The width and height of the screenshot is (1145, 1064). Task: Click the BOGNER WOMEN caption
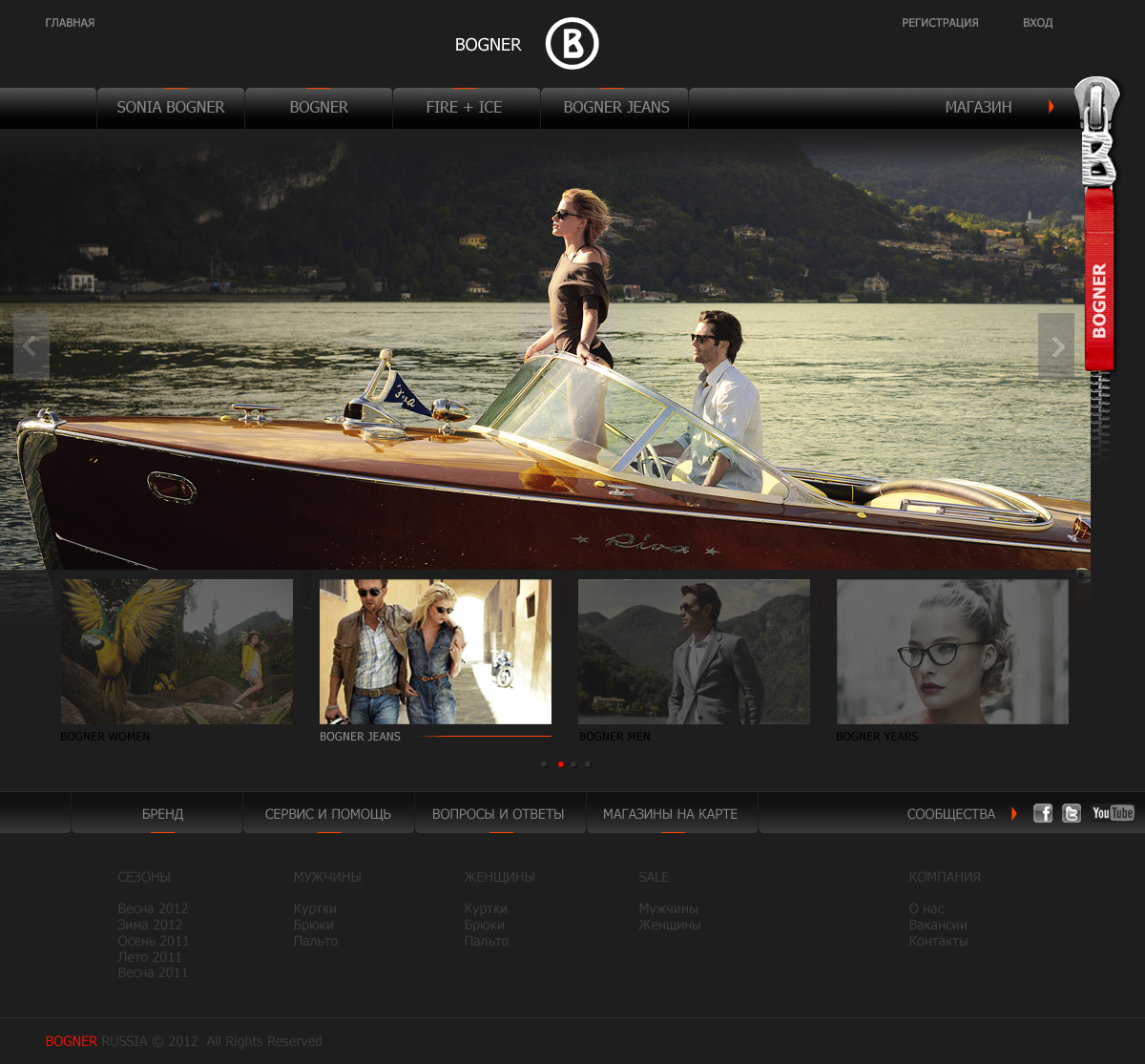[x=105, y=737]
